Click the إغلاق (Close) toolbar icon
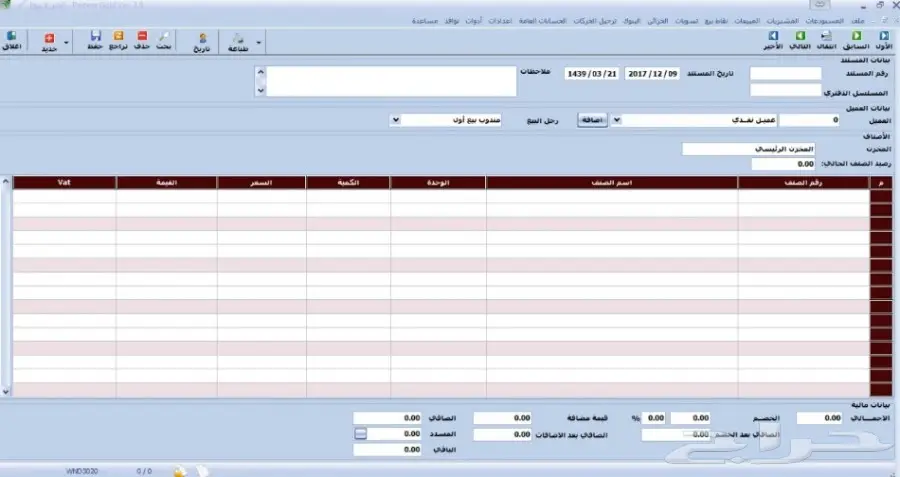 tap(12, 42)
